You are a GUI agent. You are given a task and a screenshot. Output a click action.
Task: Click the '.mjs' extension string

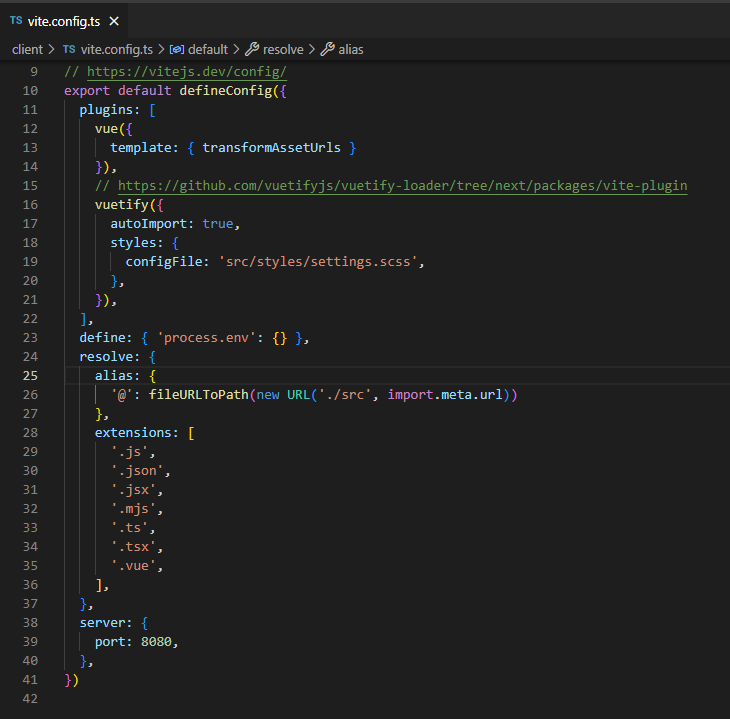133,509
